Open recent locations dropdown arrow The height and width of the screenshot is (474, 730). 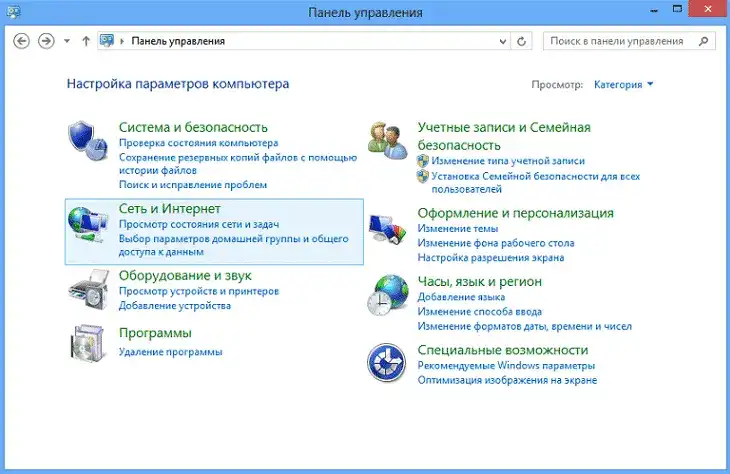[67, 41]
